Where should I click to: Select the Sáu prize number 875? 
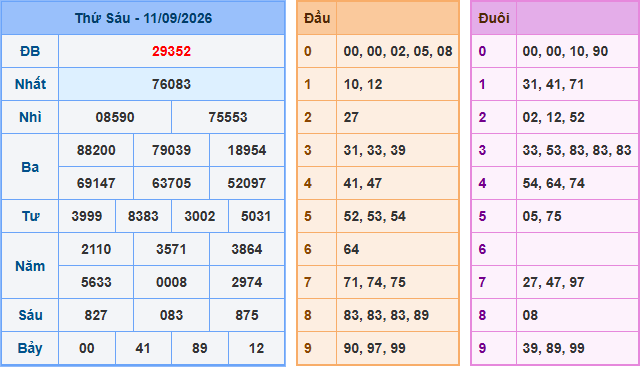point(247,315)
